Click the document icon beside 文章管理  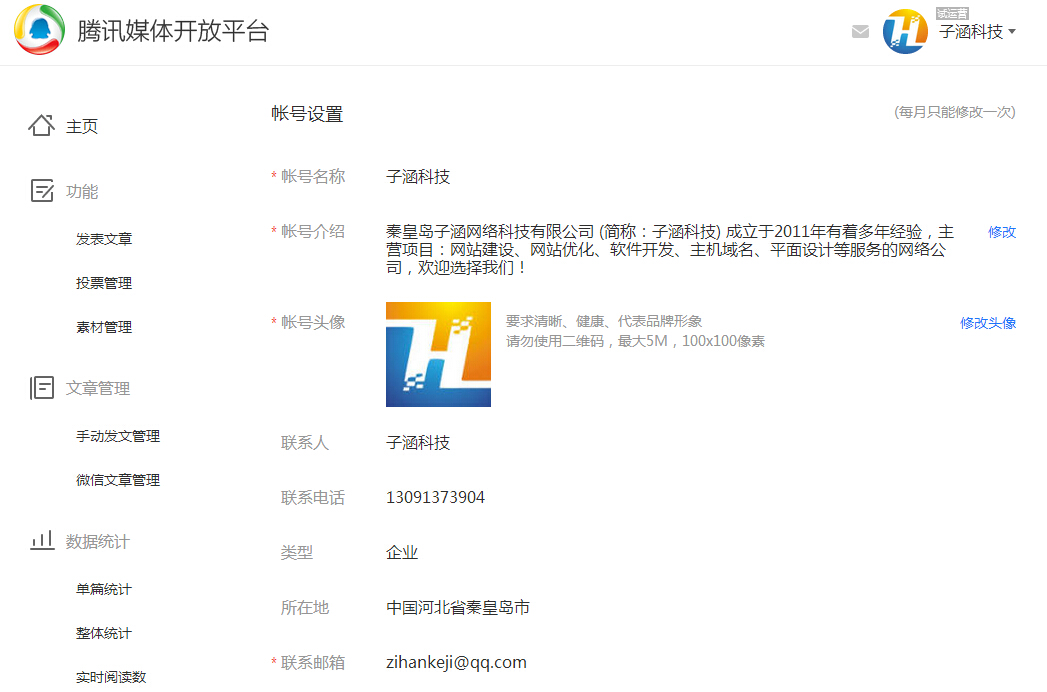(41, 388)
